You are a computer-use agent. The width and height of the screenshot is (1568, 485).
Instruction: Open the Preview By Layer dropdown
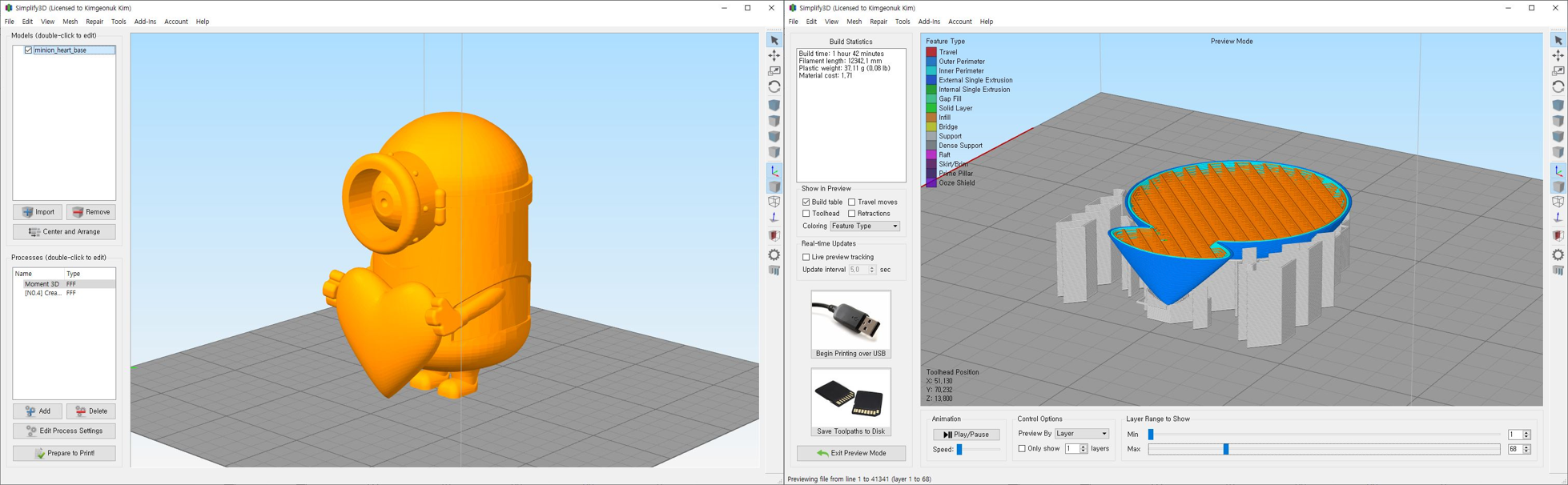click(x=1082, y=434)
